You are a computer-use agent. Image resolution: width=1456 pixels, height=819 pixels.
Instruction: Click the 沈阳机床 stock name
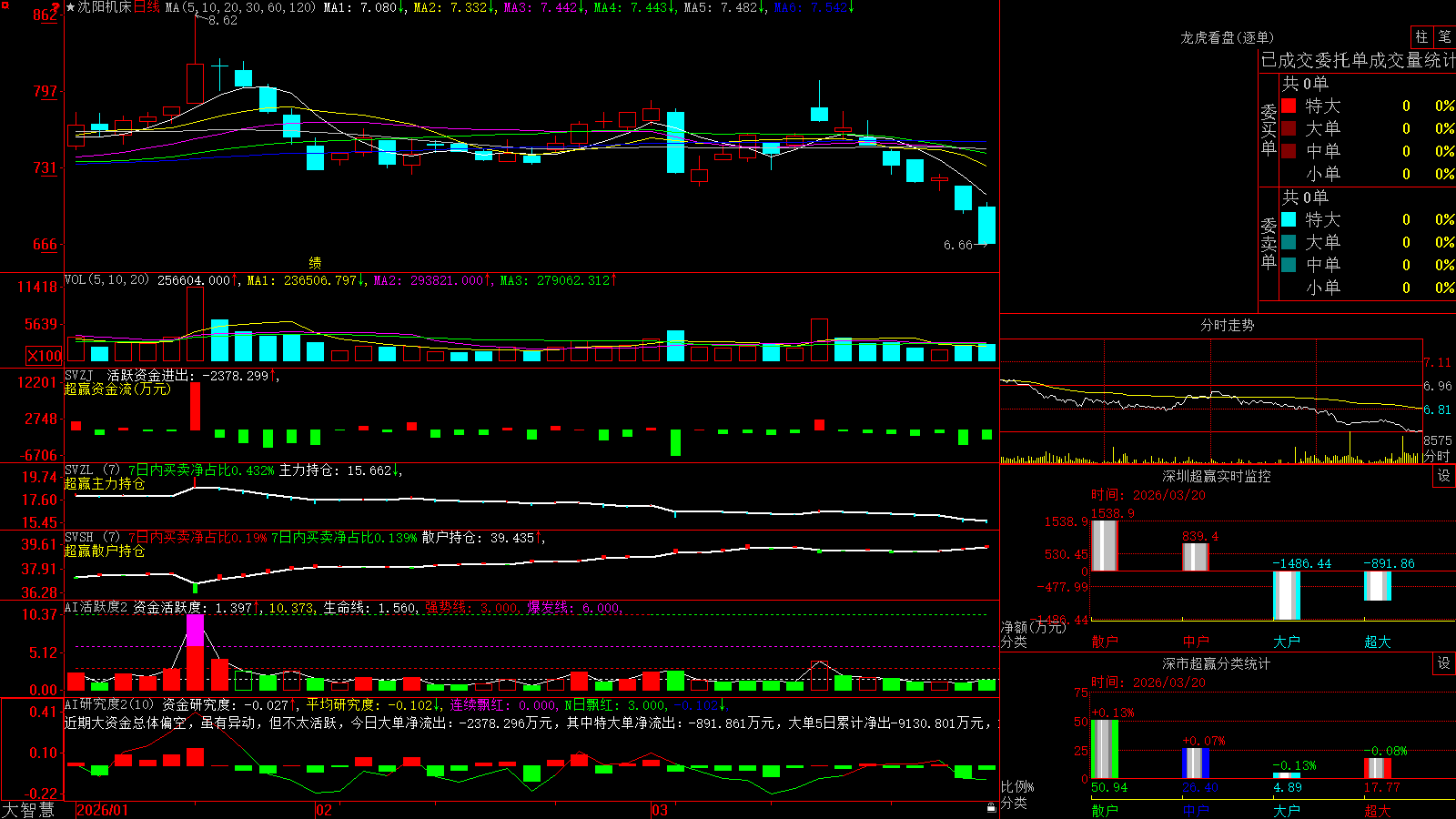click(x=105, y=7)
